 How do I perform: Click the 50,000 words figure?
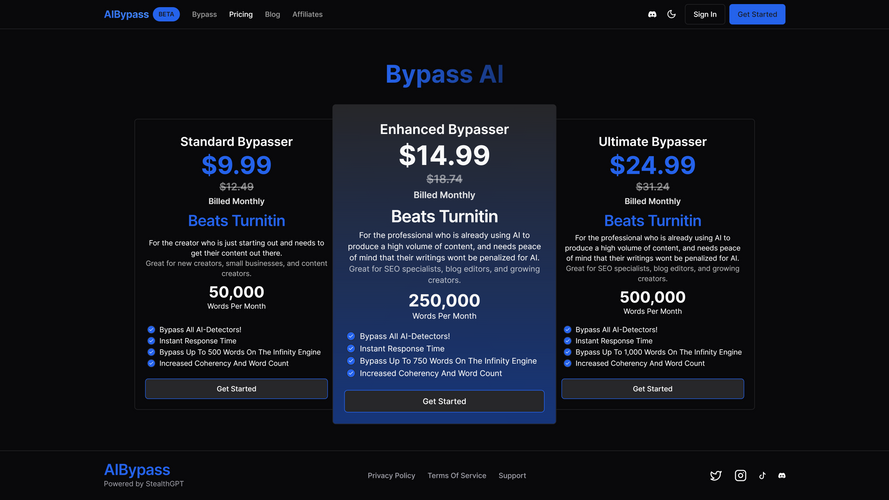[x=236, y=292]
